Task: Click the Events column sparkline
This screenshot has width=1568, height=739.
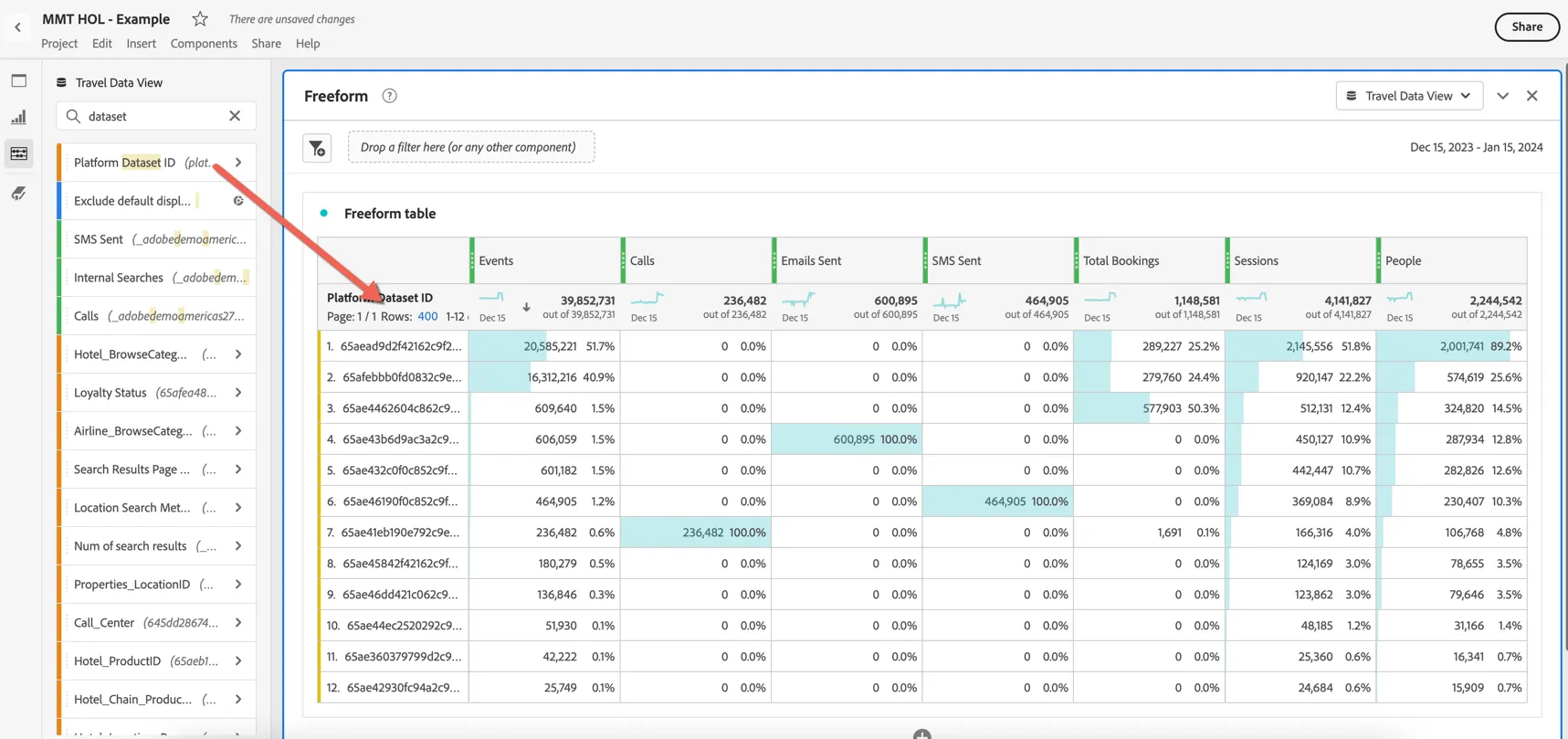Action: click(x=492, y=298)
